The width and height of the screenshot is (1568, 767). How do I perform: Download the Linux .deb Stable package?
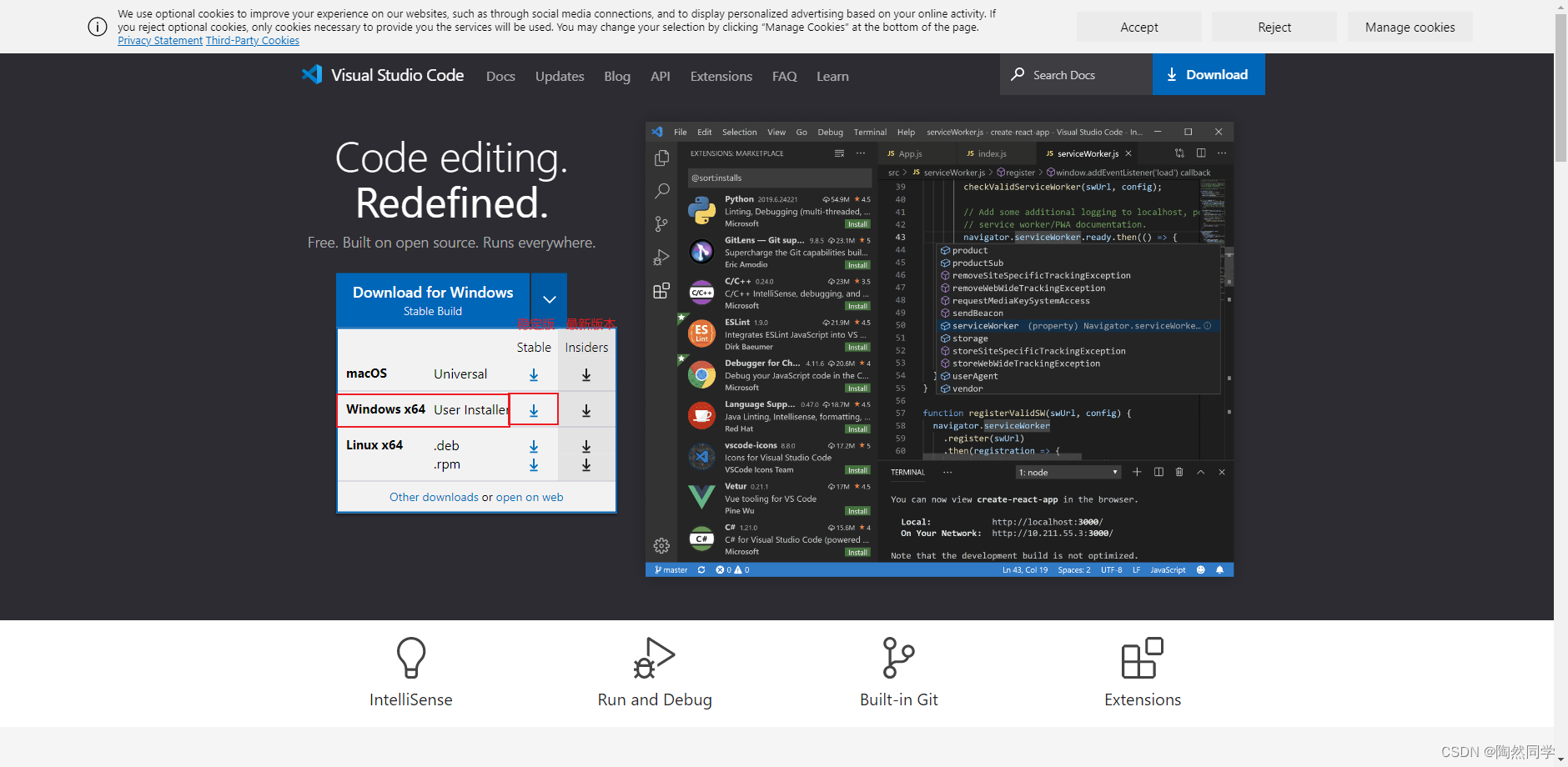534,447
